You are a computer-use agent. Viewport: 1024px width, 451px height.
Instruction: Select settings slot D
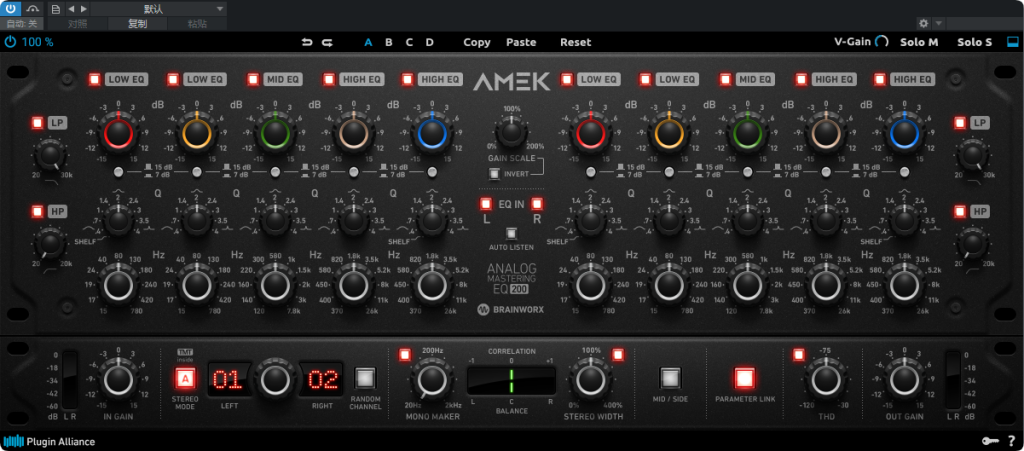click(430, 42)
